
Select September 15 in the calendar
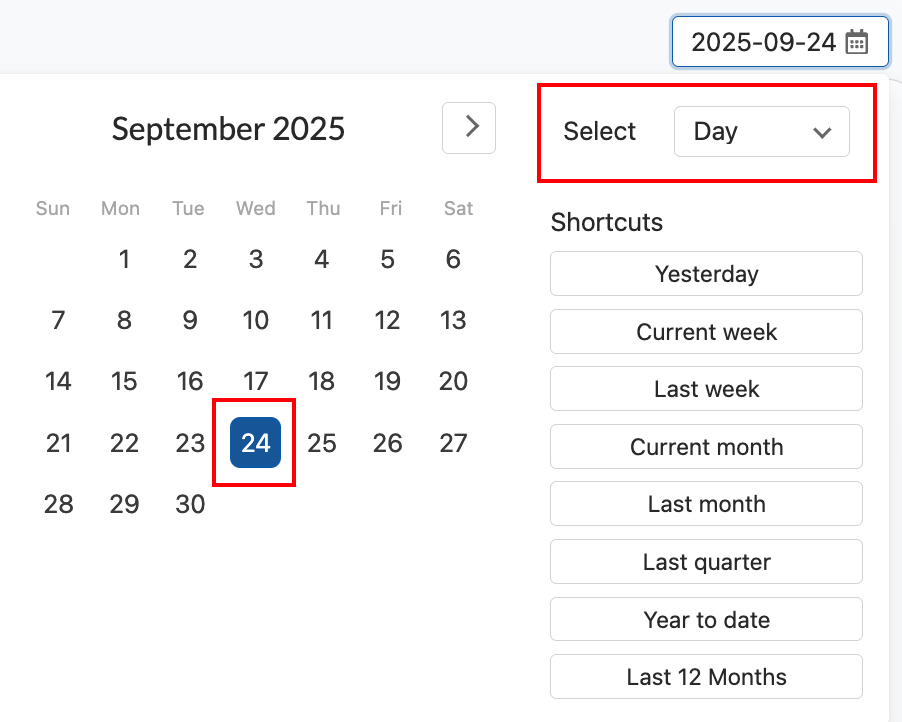[x=124, y=381]
